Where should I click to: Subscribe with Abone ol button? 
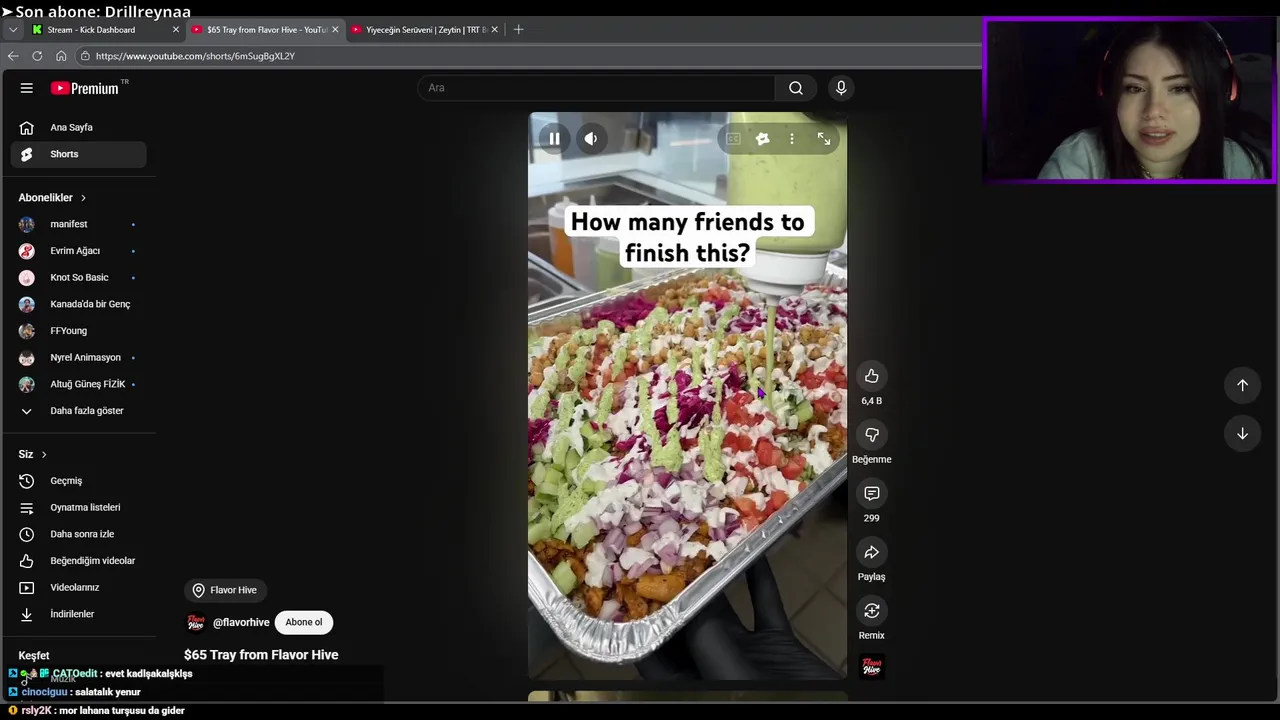(x=304, y=622)
